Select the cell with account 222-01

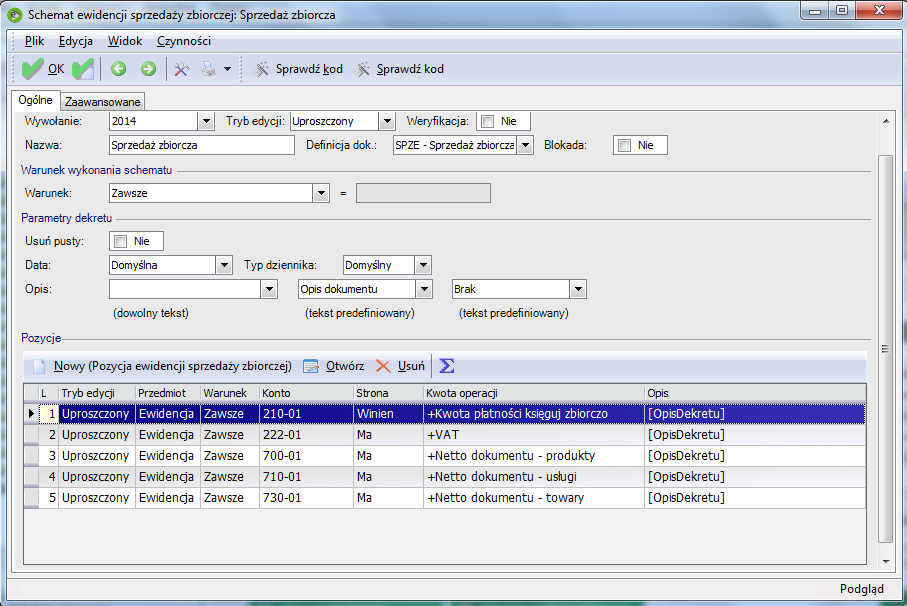[x=307, y=435]
